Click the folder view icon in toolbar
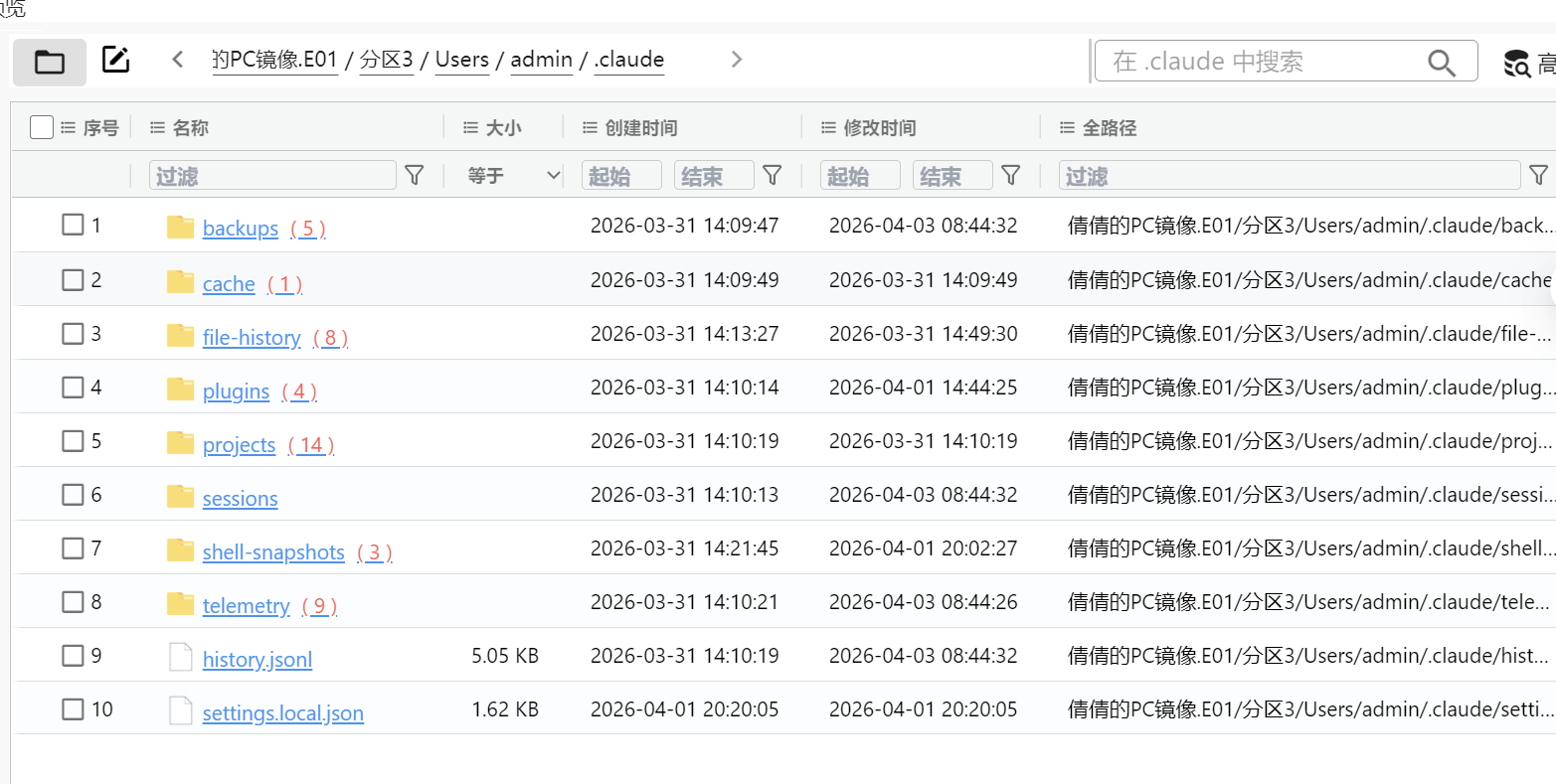This screenshot has height=784, width=1556. (50, 62)
